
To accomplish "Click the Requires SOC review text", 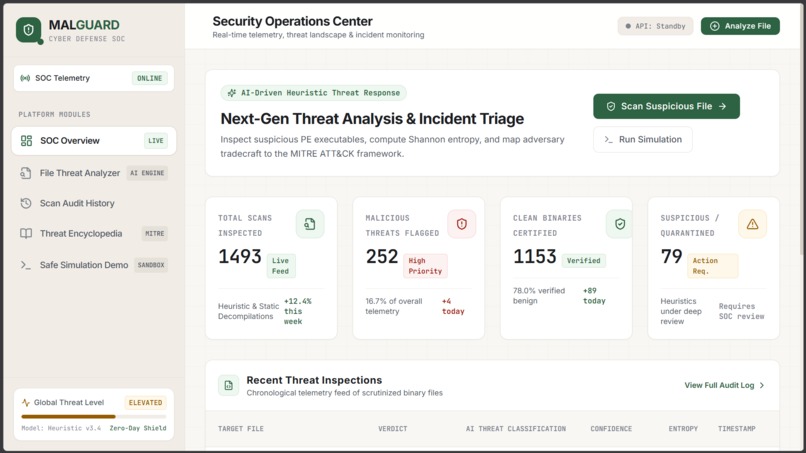I will [x=741, y=311].
